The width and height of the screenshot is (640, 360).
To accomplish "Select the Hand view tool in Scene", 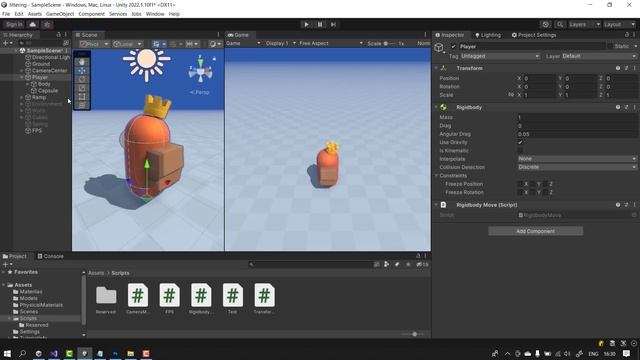I will pyautogui.click(x=82, y=62).
